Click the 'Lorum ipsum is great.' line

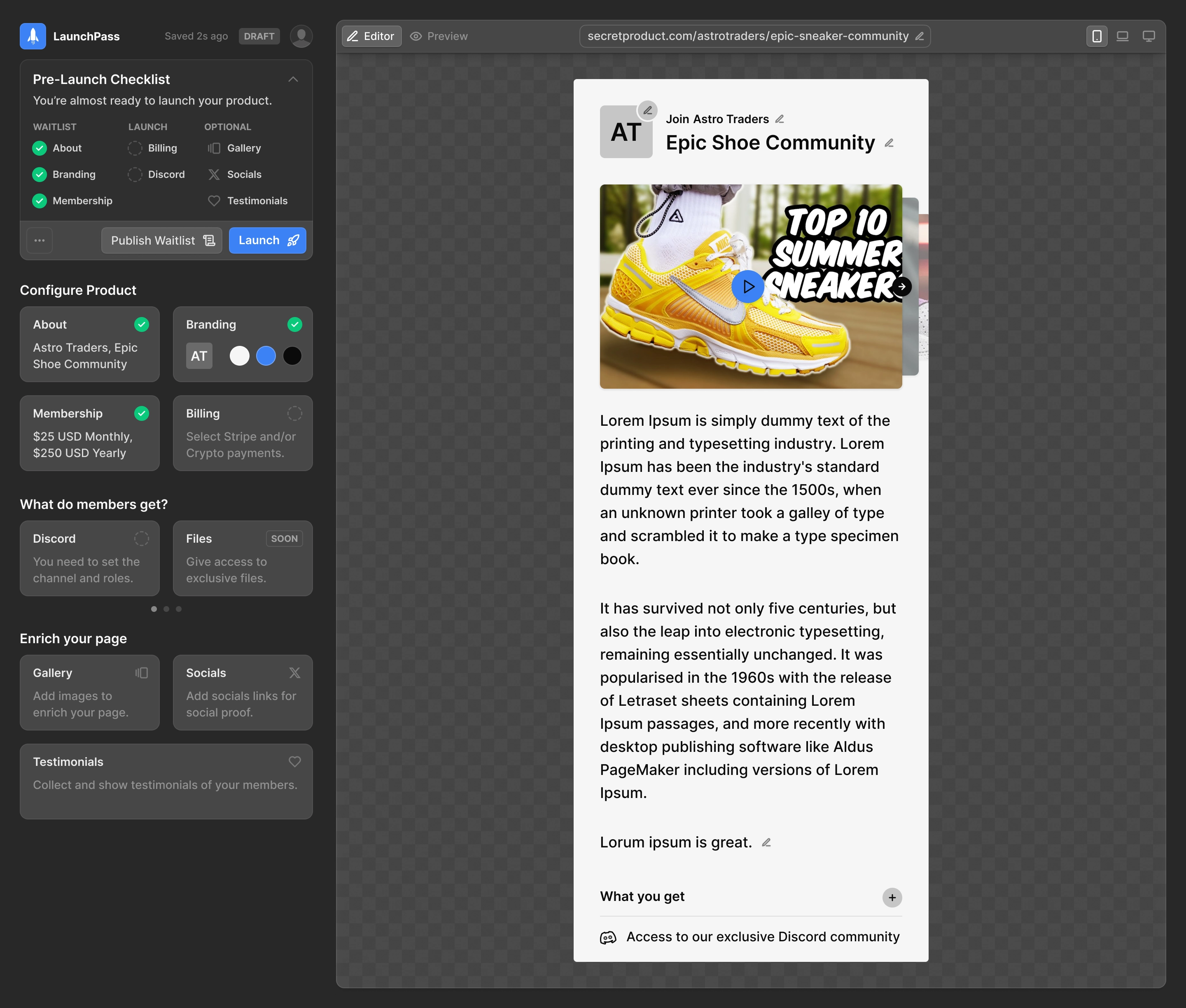tap(676, 842)
